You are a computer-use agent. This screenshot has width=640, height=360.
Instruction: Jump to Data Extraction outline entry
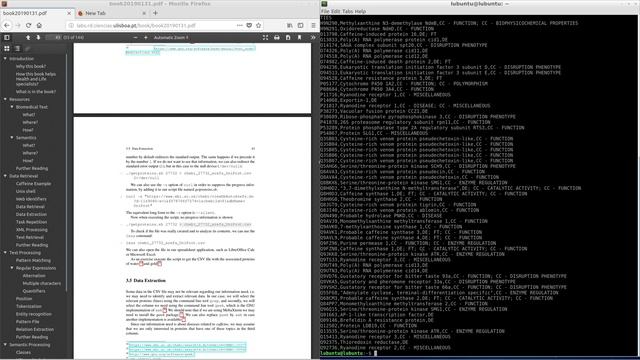point(31,214)
